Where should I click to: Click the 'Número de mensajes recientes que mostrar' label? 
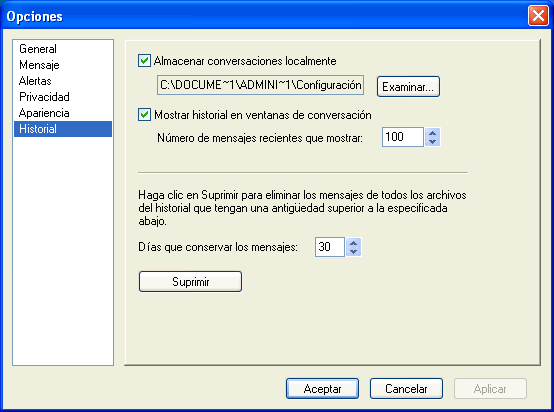(260, 138)
